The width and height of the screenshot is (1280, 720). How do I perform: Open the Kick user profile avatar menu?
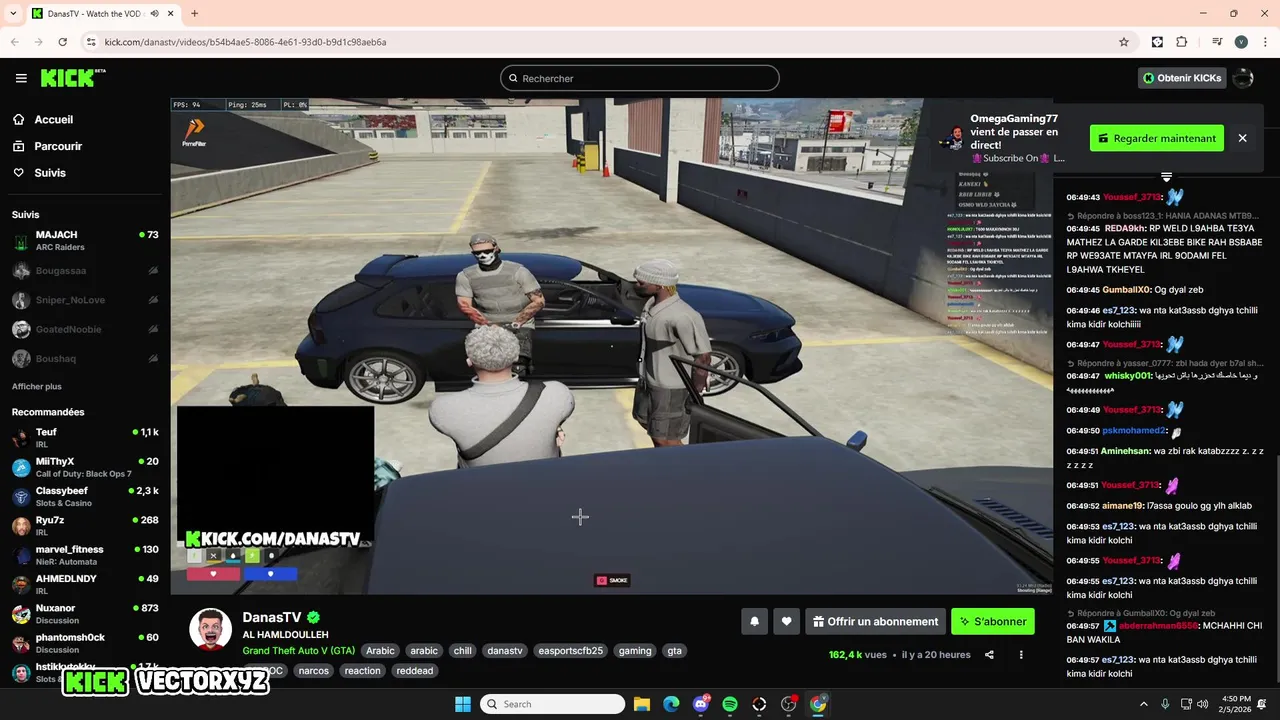(x=1243, y=78)
